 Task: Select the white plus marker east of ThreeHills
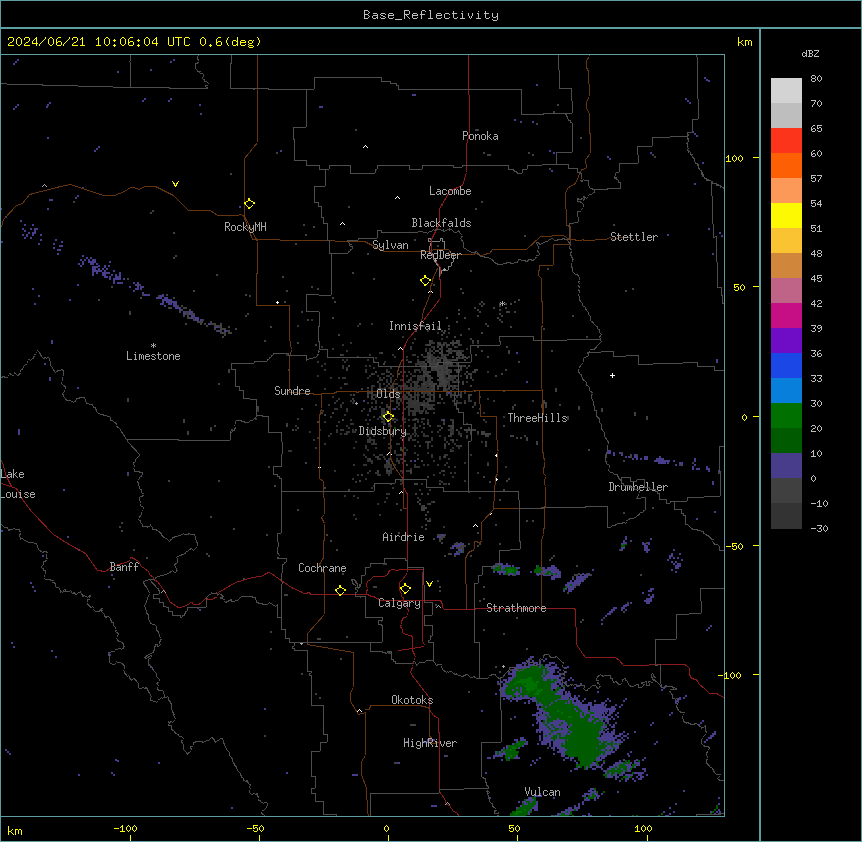(x=612, y=375)
